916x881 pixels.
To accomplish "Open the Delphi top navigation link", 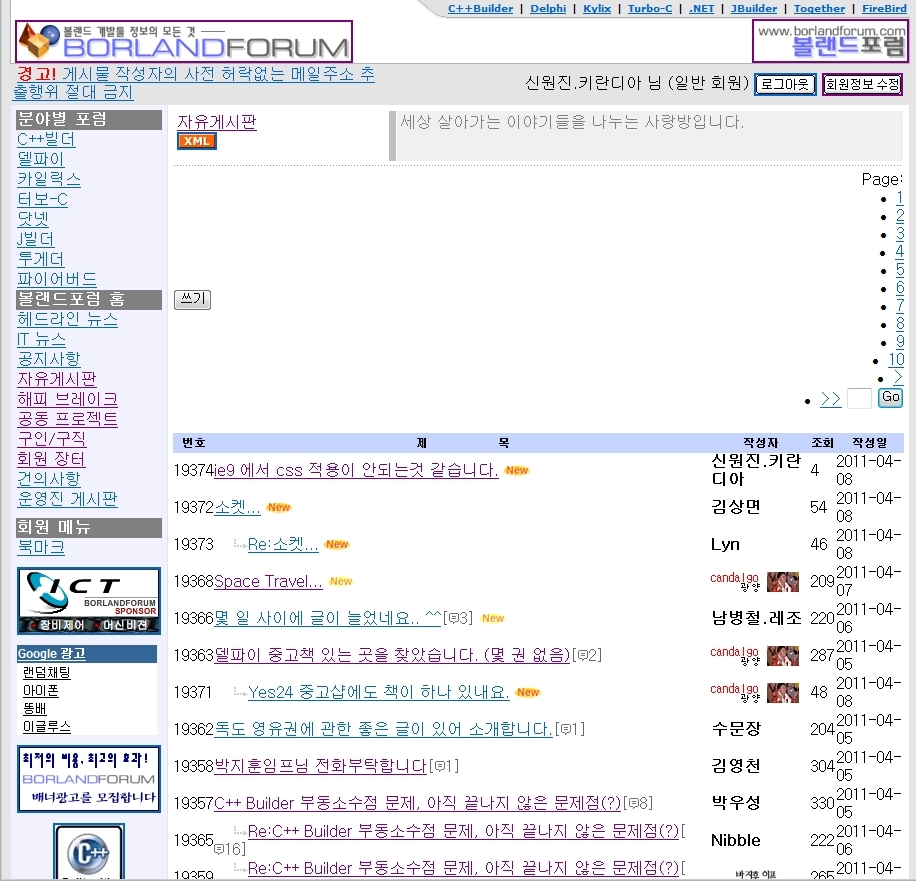I will click(x=547, y=8).
